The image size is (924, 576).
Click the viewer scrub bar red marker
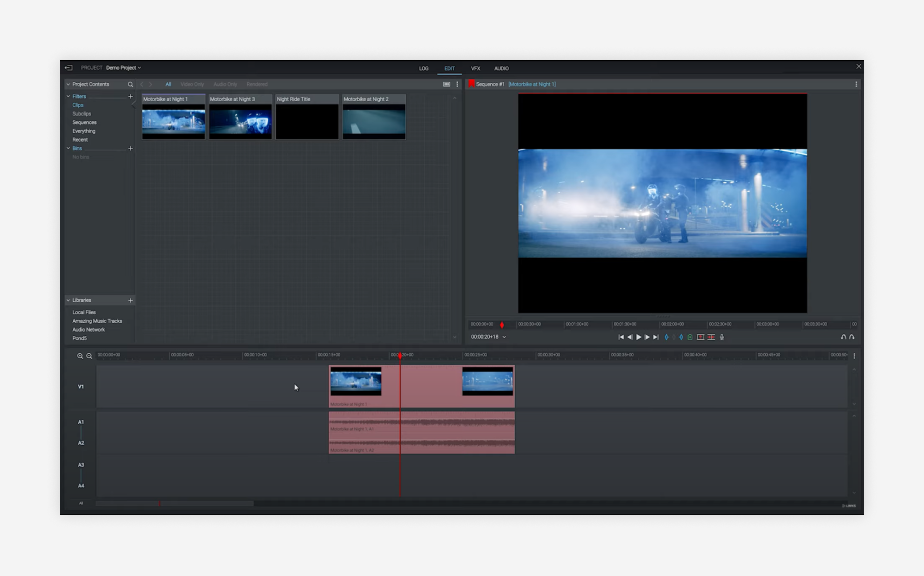tap(502, 325)
